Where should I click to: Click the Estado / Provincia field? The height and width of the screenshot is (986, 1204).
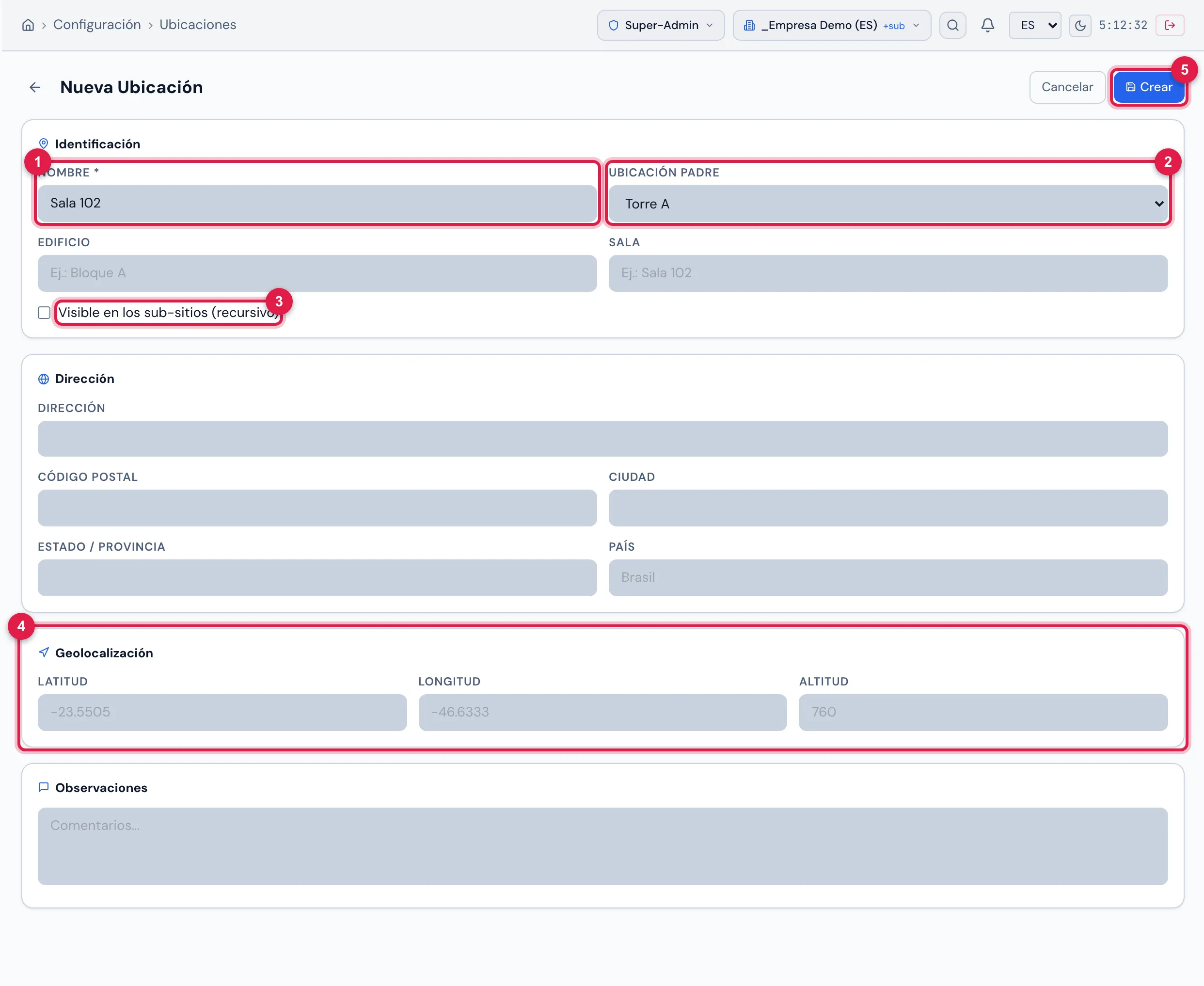pos(317,578)
